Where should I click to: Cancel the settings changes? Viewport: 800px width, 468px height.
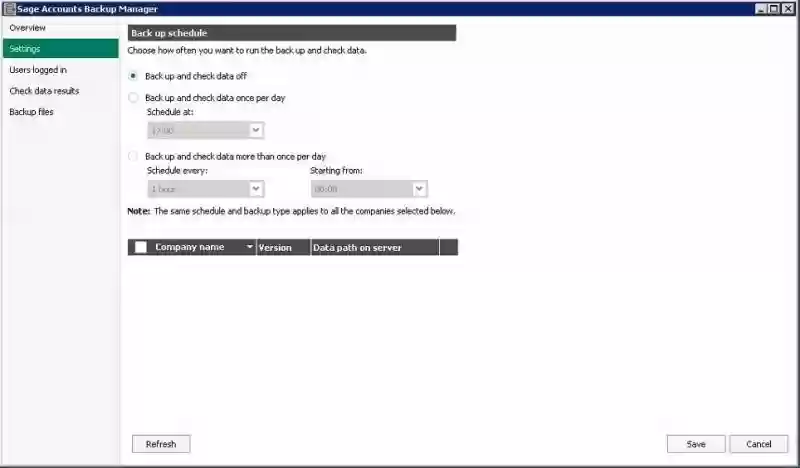point(759,444)
